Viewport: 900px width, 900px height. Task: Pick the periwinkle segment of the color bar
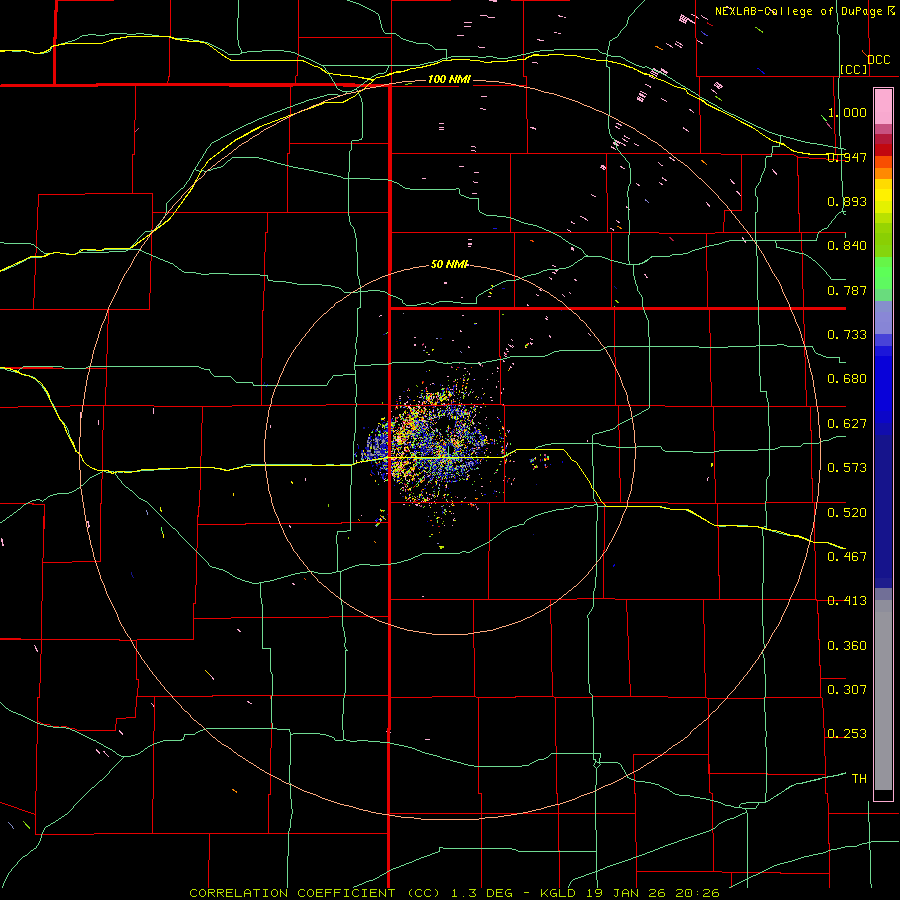[883, 317]
